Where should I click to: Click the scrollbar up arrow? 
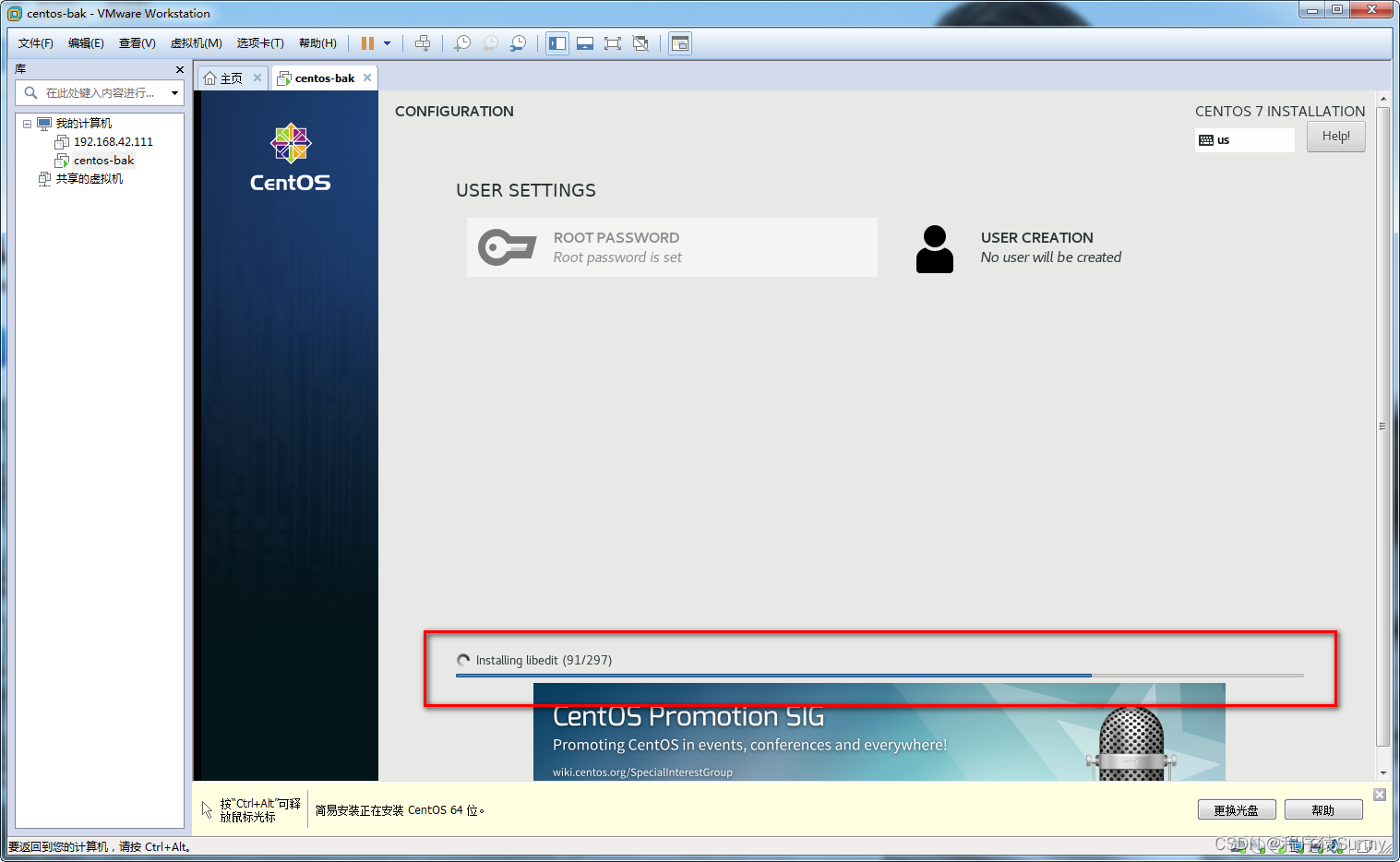click(1382, 98)
